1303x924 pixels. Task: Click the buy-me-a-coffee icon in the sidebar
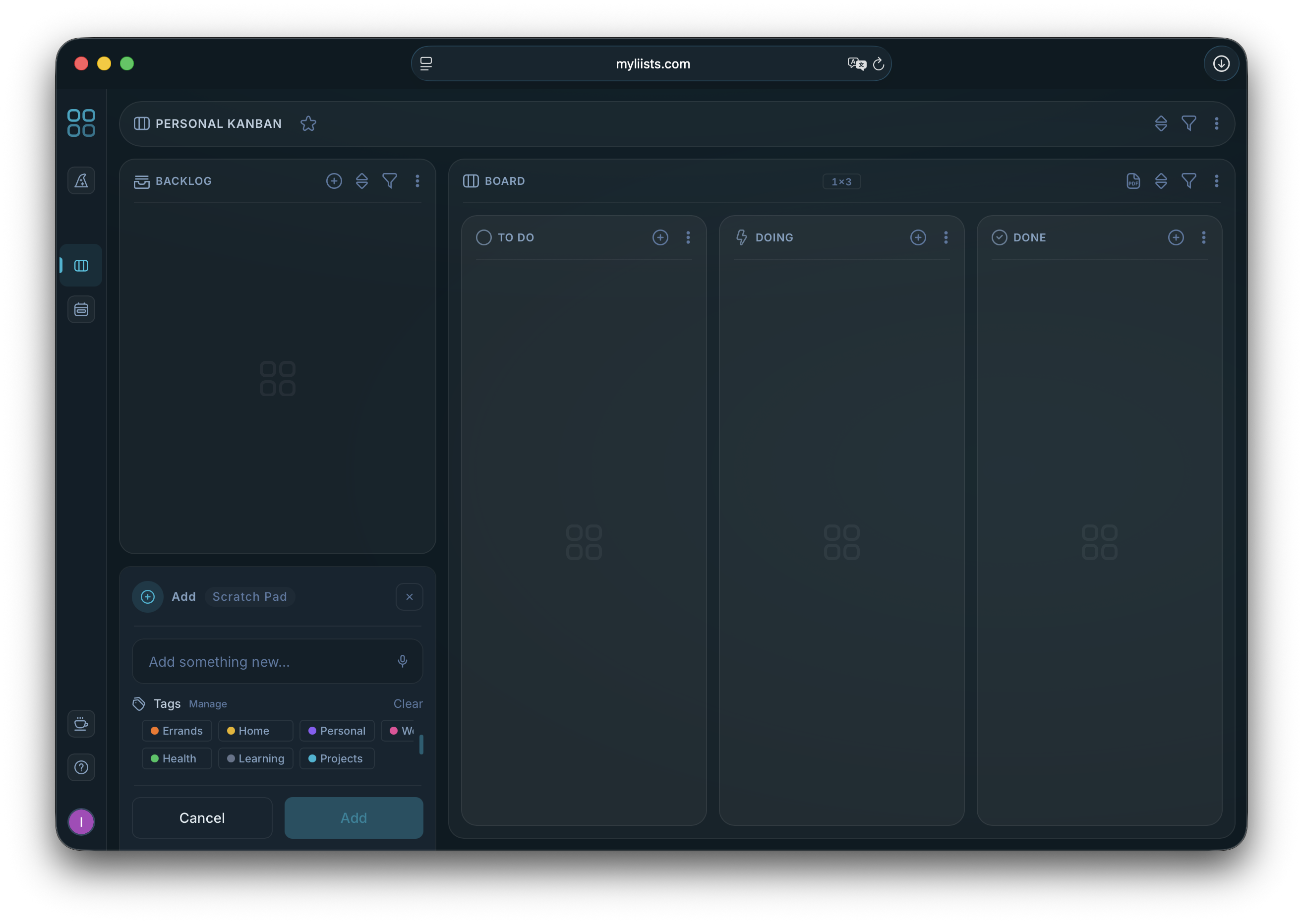pos(81,724)
